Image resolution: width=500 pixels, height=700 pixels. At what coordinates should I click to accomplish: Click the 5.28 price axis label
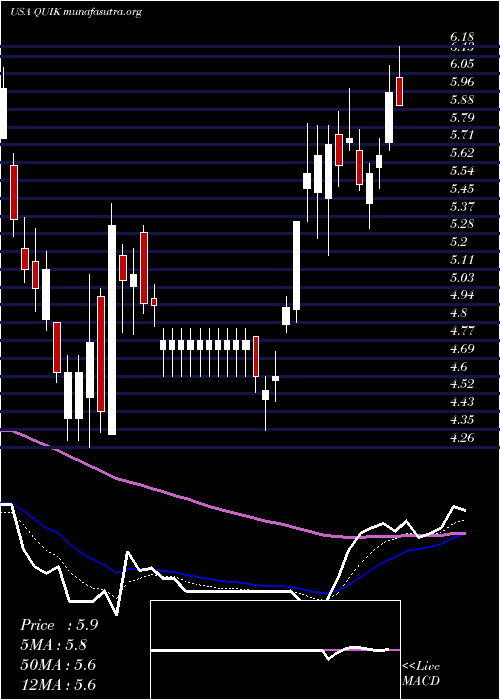462,224
